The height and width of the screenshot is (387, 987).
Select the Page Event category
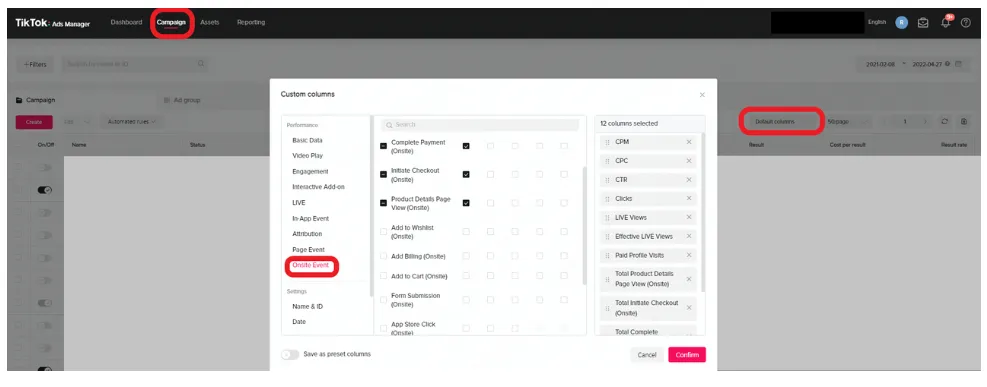point(308,250)
